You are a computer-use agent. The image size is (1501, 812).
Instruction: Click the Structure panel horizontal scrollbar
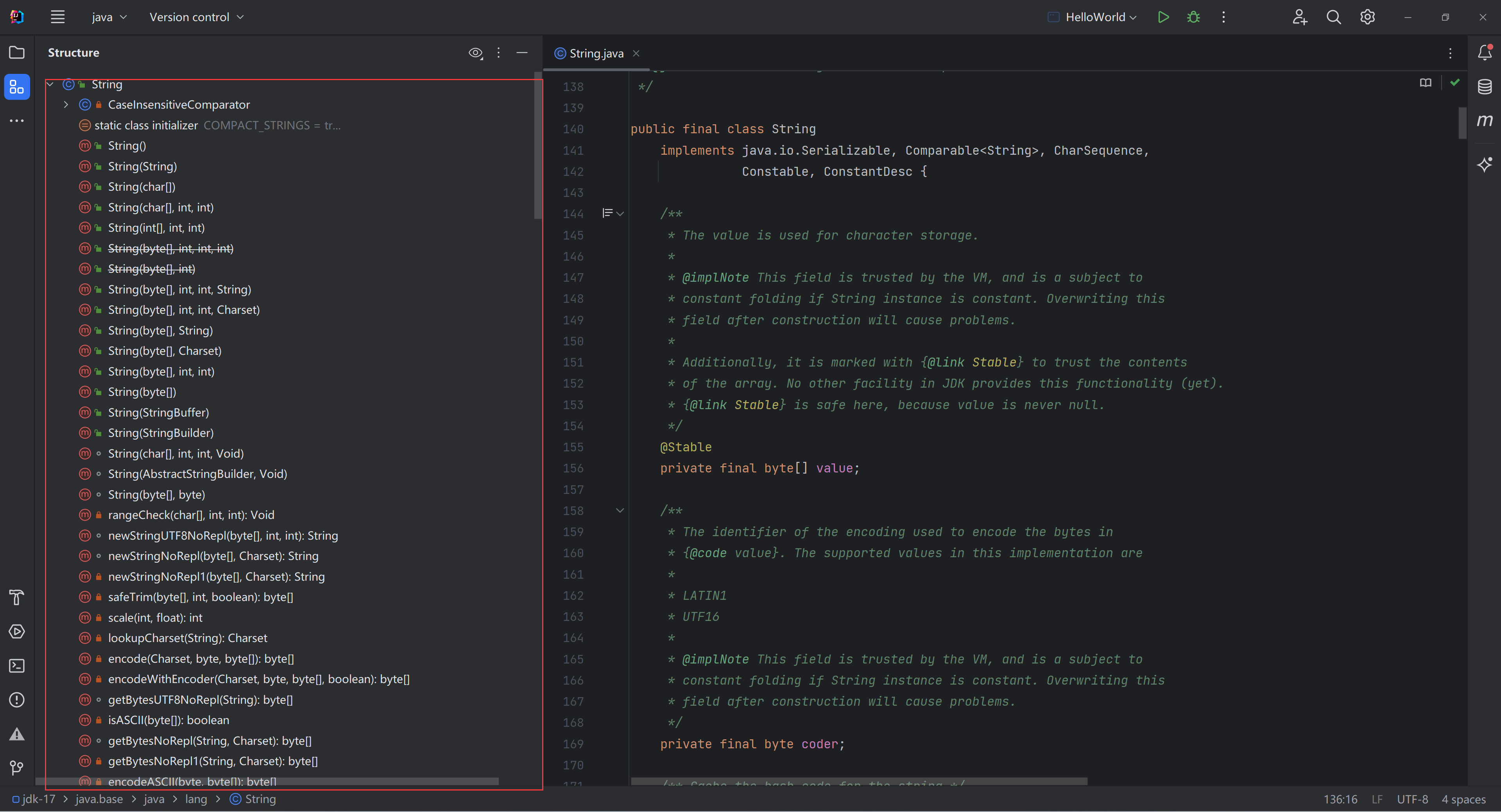[267, 781]
